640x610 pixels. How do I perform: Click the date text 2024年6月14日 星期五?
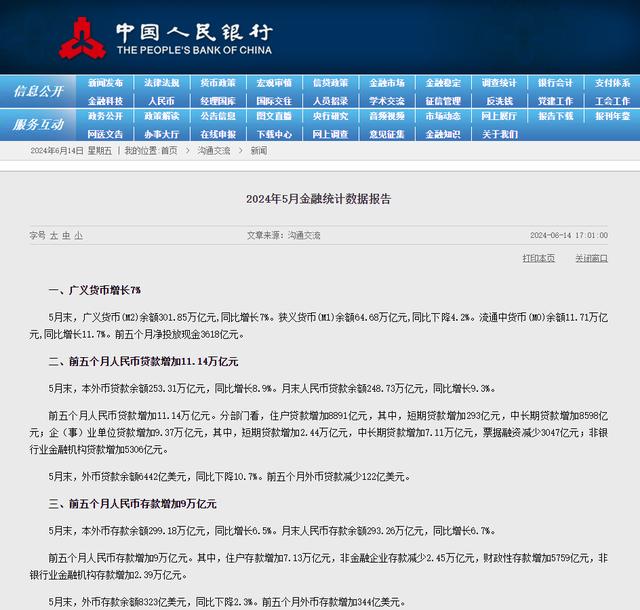coord(71,151)
